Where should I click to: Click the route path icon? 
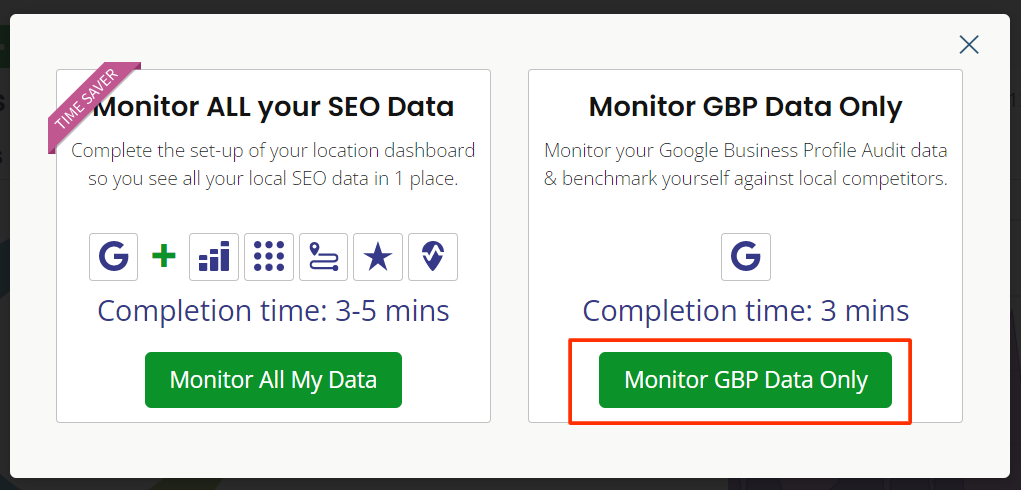tap(323, 257)
